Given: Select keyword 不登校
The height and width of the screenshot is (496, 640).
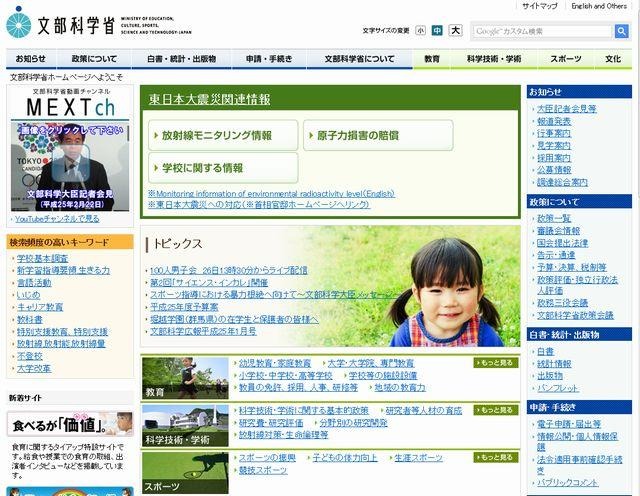Looking at the screenshot, I should (30, 356).
